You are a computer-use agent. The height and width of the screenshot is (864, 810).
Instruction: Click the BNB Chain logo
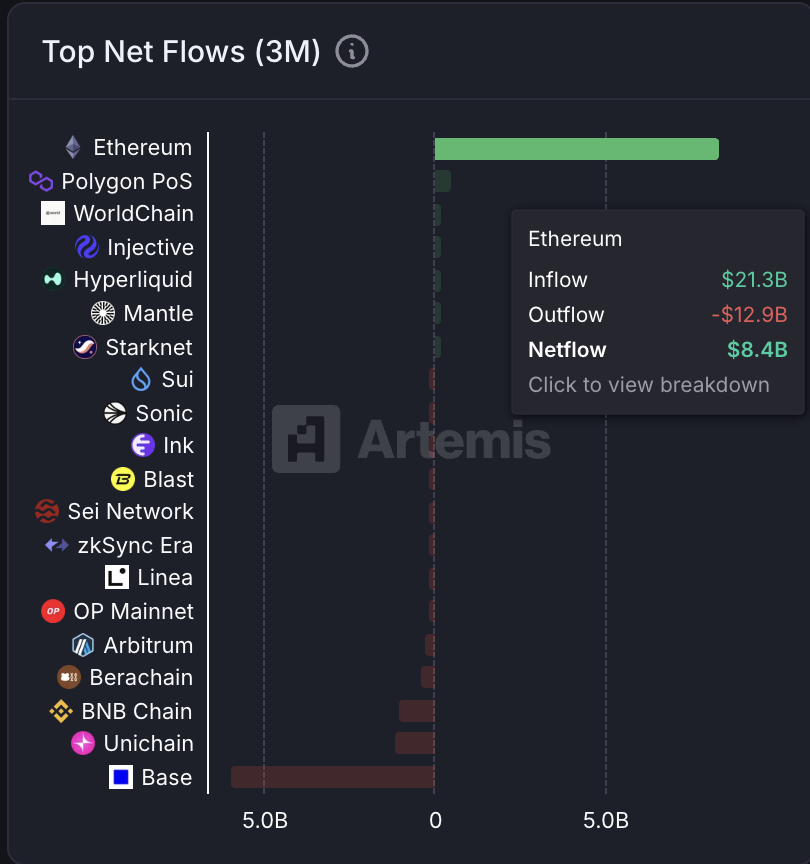coord(61,711)
